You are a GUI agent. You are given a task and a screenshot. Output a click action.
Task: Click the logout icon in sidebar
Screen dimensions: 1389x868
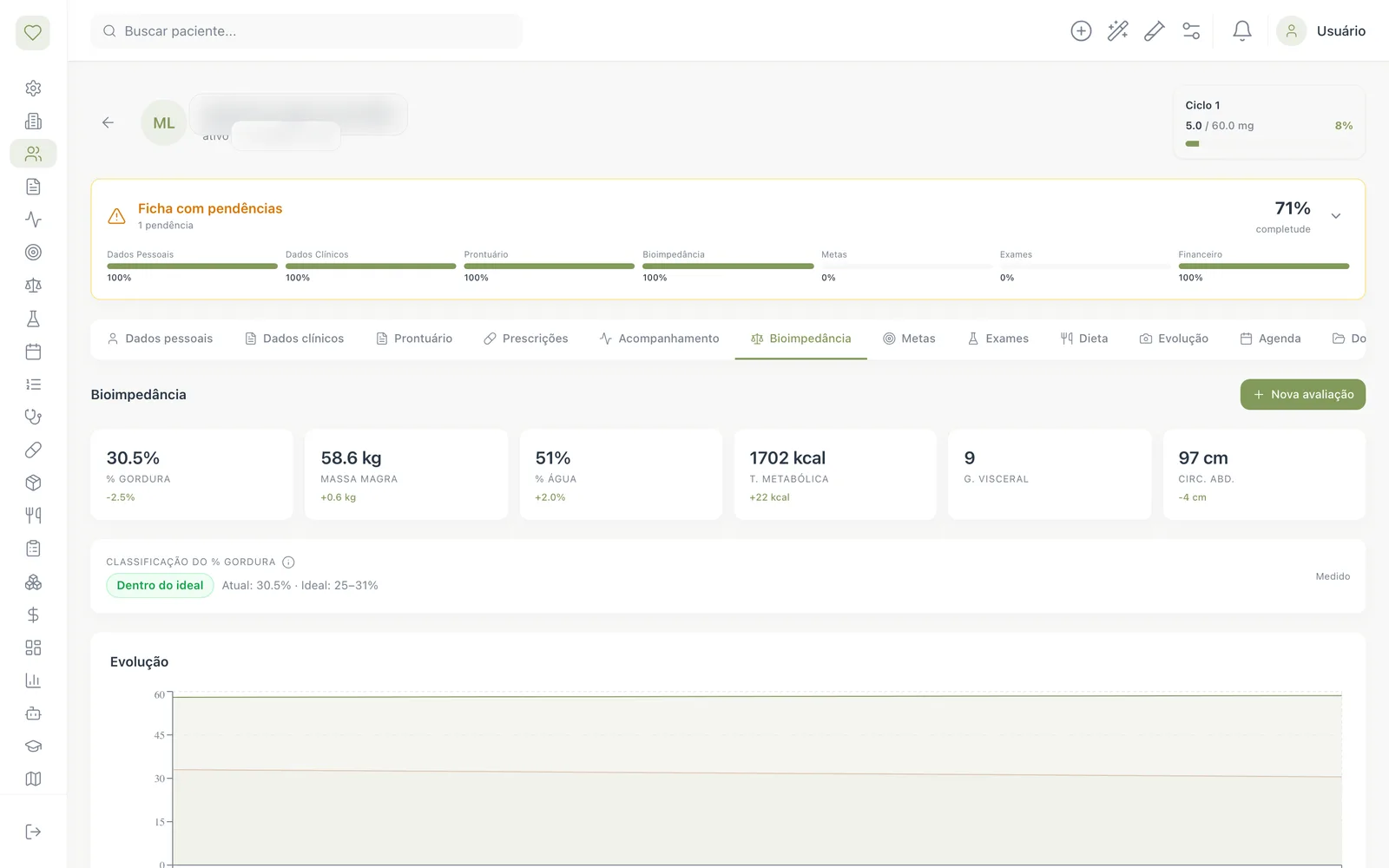(33, 832)
